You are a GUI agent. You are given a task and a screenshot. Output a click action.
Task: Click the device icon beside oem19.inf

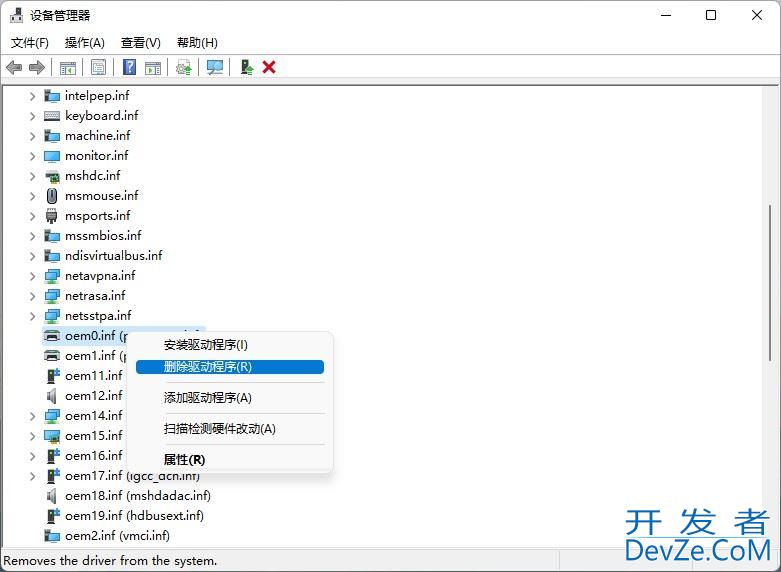click(53, 516)
